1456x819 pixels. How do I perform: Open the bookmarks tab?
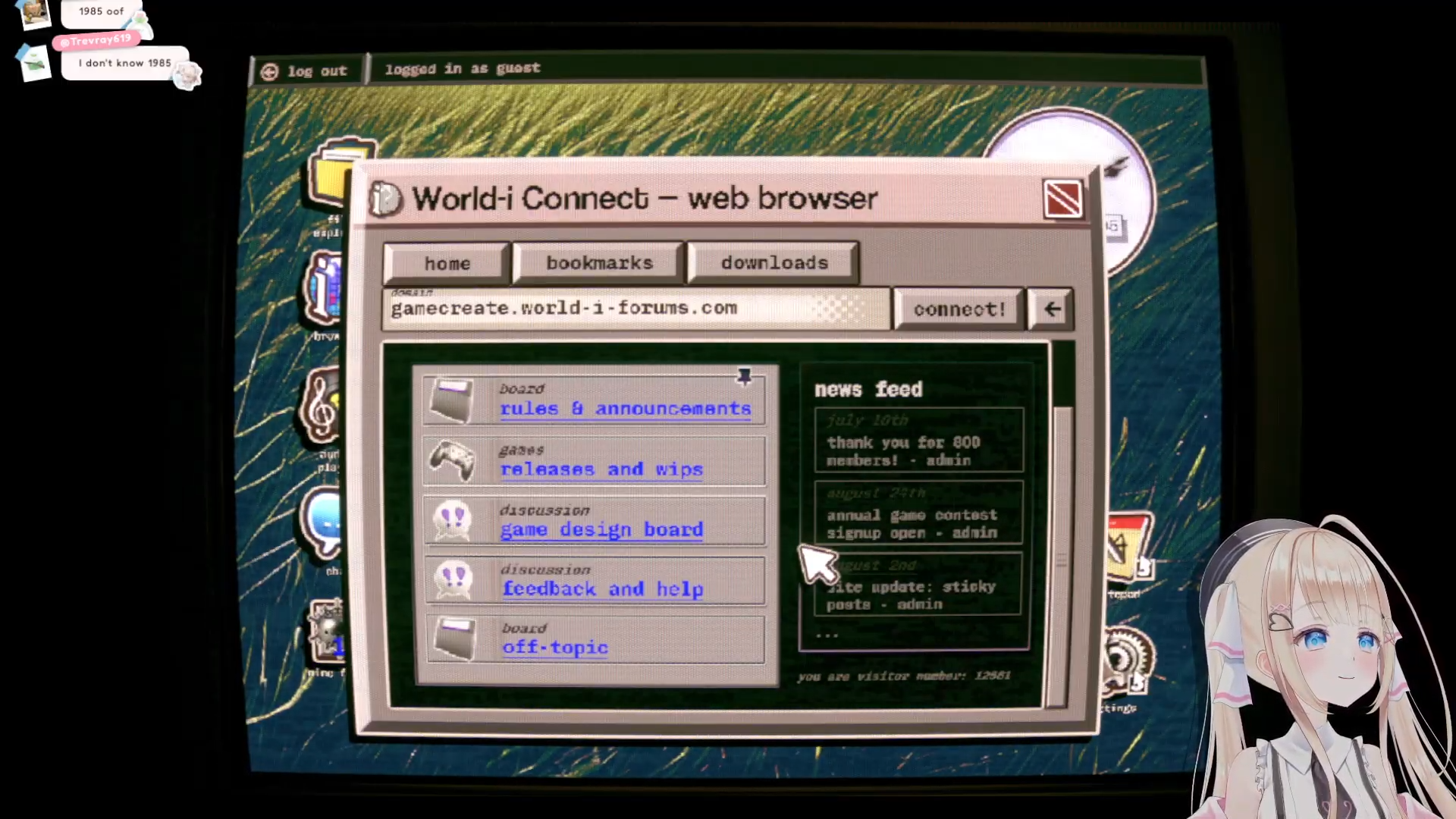pyautogui.click(x=599, y=263)
